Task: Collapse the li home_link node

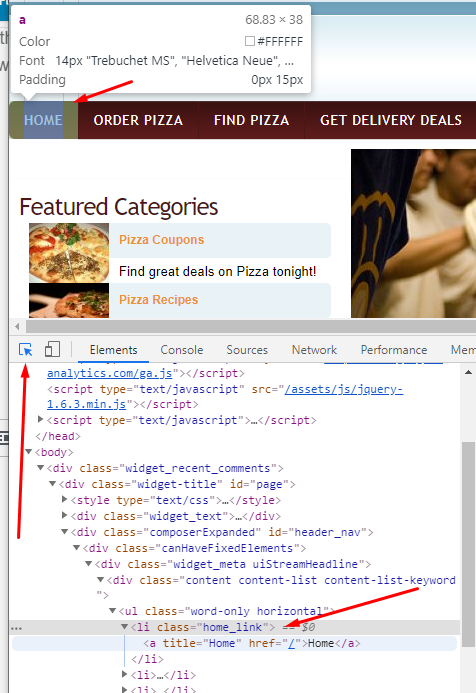Action: 125,627
